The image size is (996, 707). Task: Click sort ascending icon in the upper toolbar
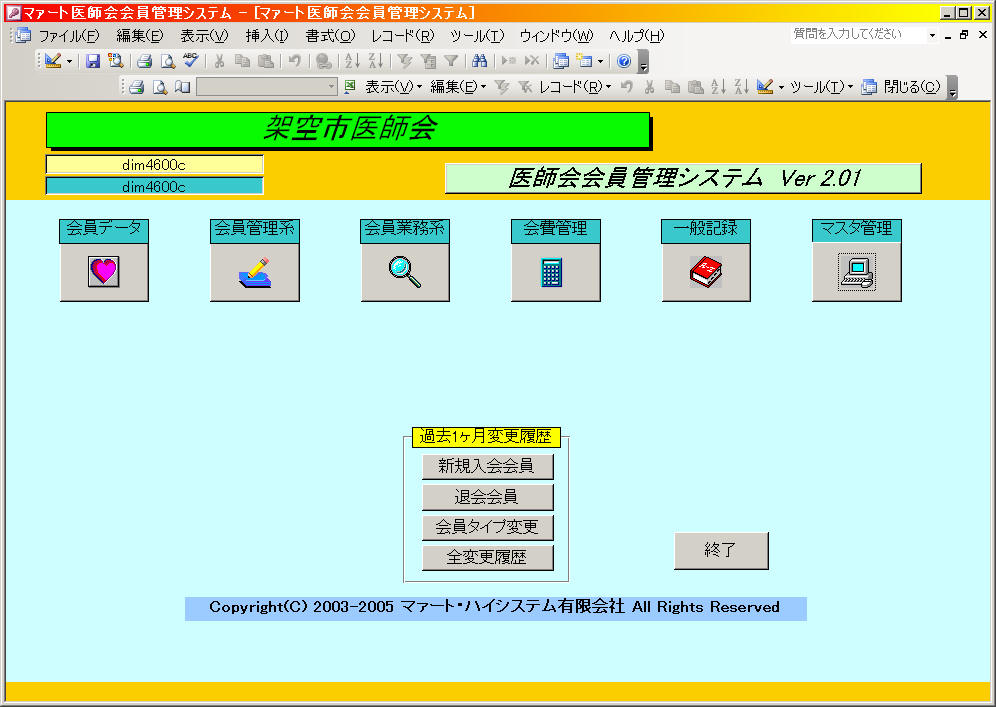pos(353,61)
